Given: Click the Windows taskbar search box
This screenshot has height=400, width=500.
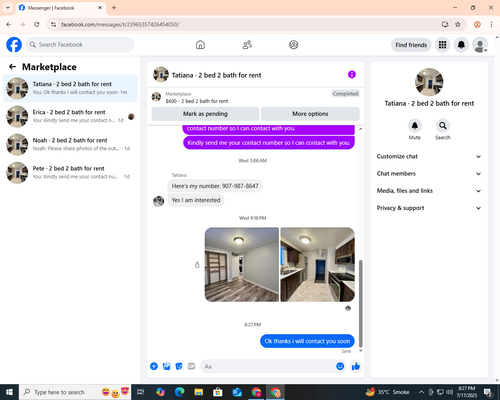Looking at the screenshot, I should 75,392.
